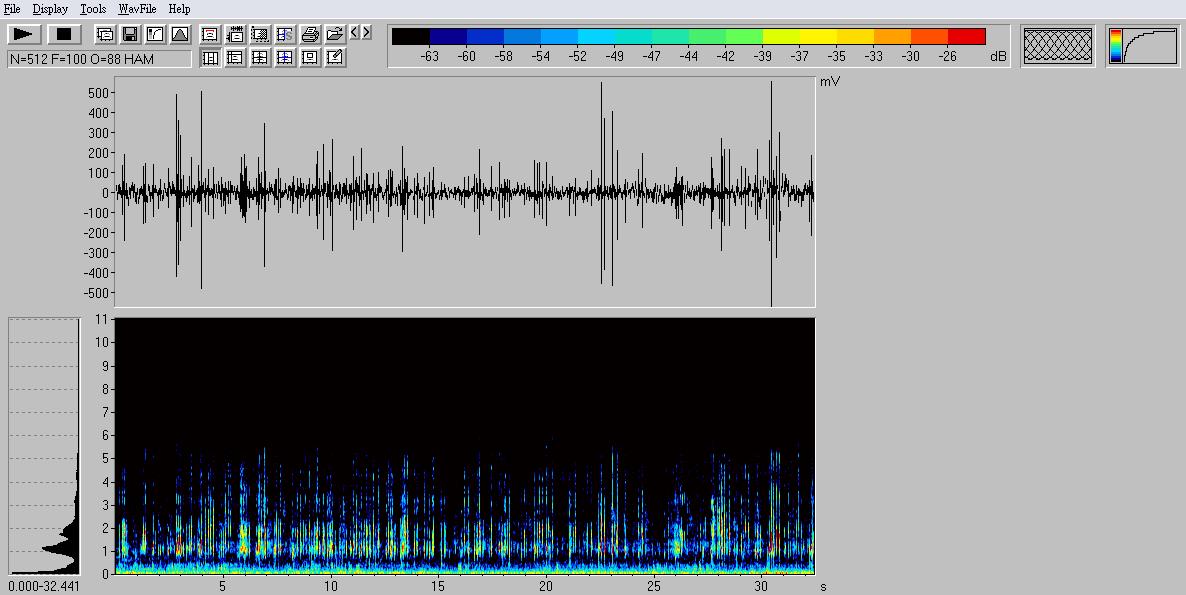Click the pencil edit icon

(335, 58)
